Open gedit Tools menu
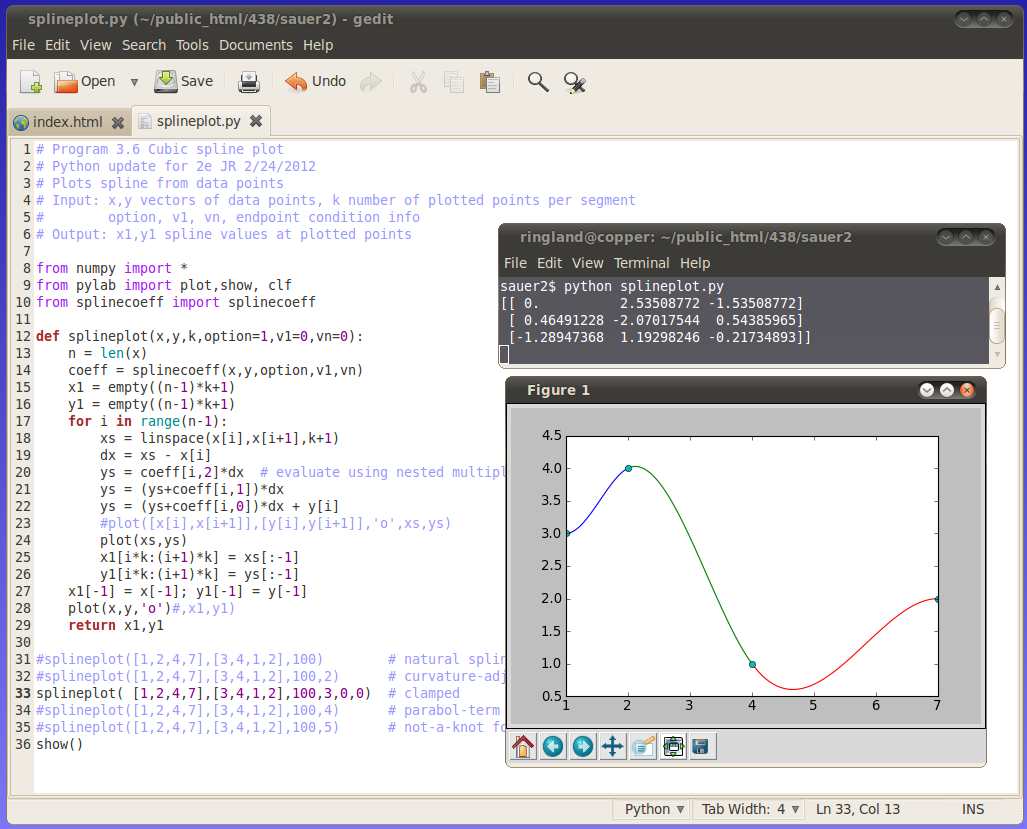 tap(192, 45)
